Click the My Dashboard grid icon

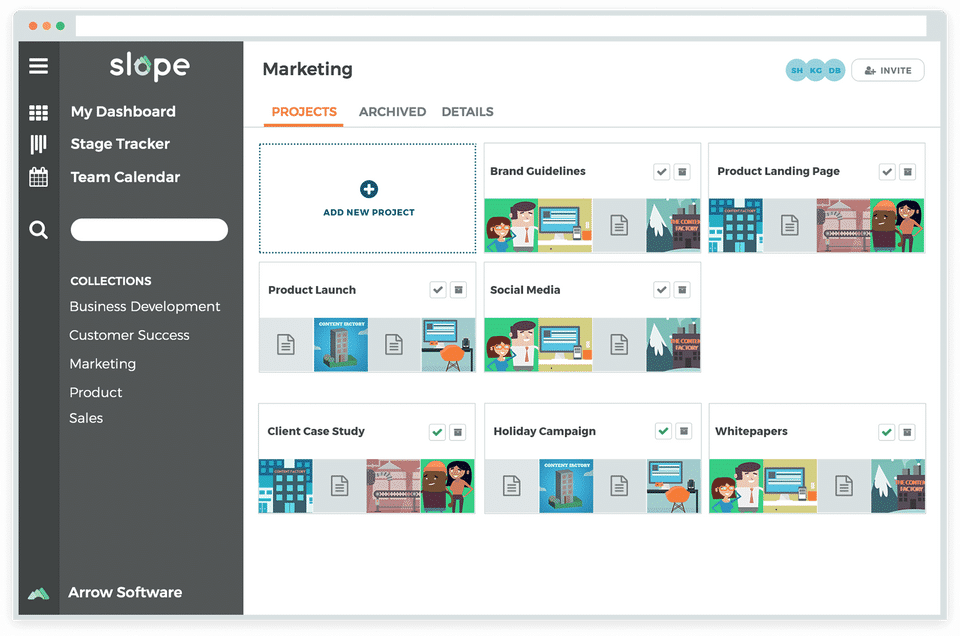coord(38,112)
